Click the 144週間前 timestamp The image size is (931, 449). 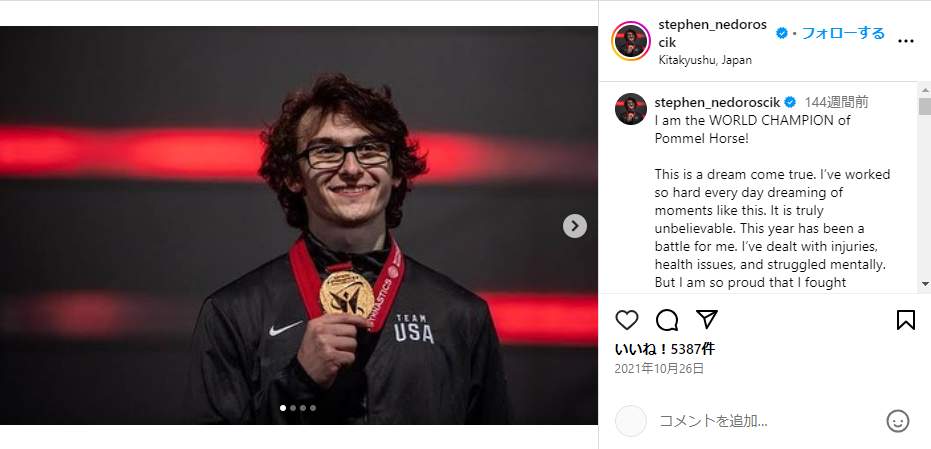836,102
